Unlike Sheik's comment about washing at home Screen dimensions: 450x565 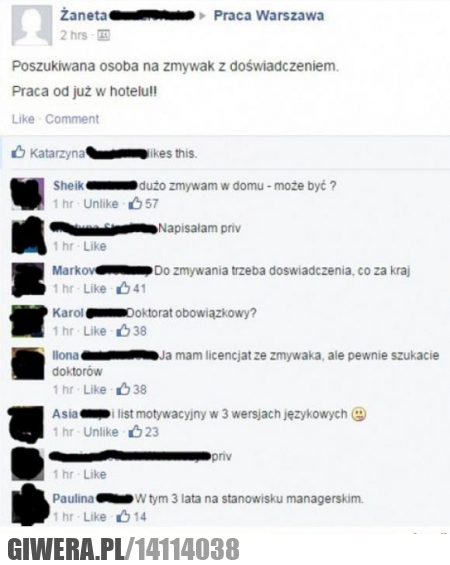click(x=101, y=204)
